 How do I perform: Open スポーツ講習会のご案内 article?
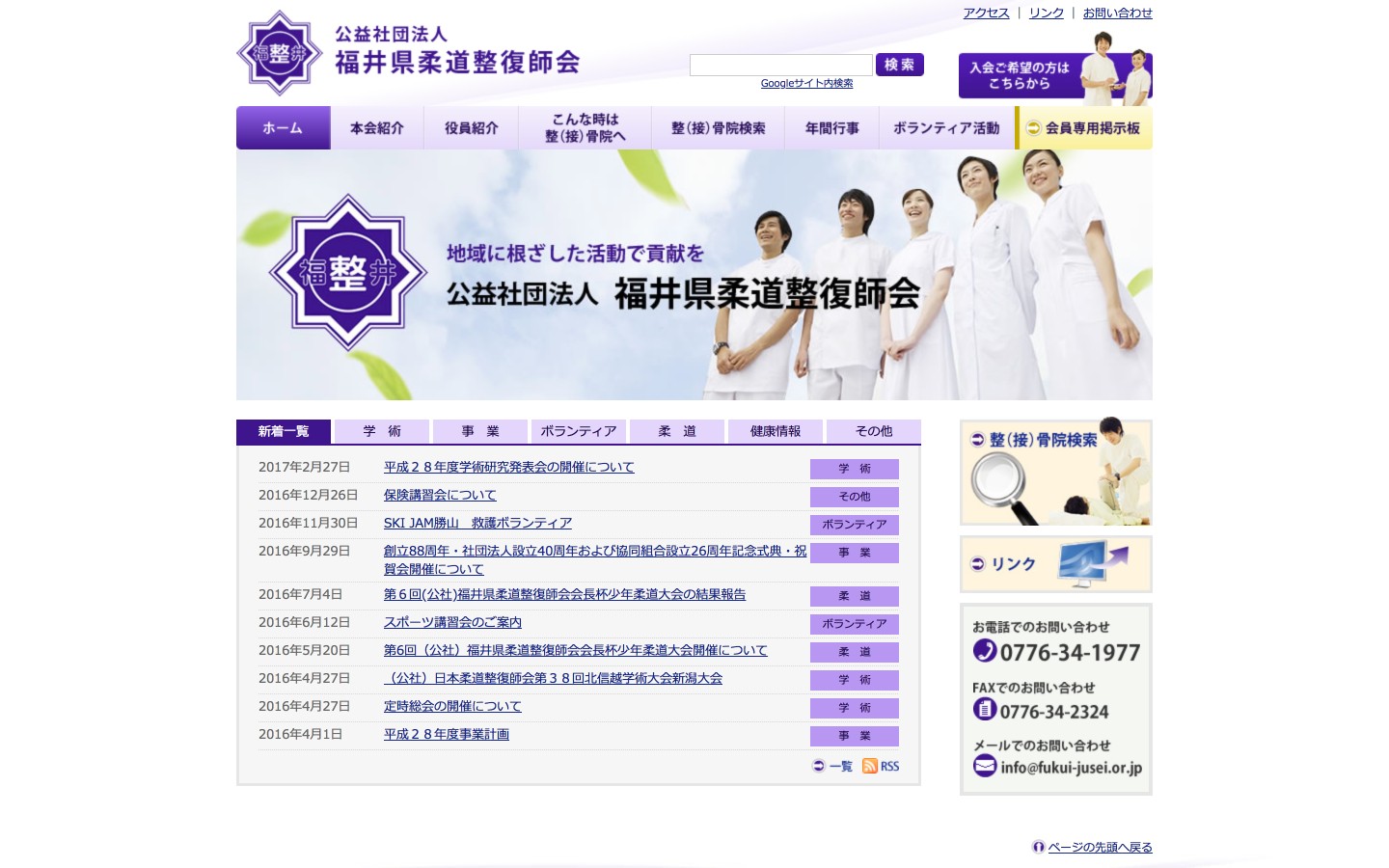click(x=452, y=622)
